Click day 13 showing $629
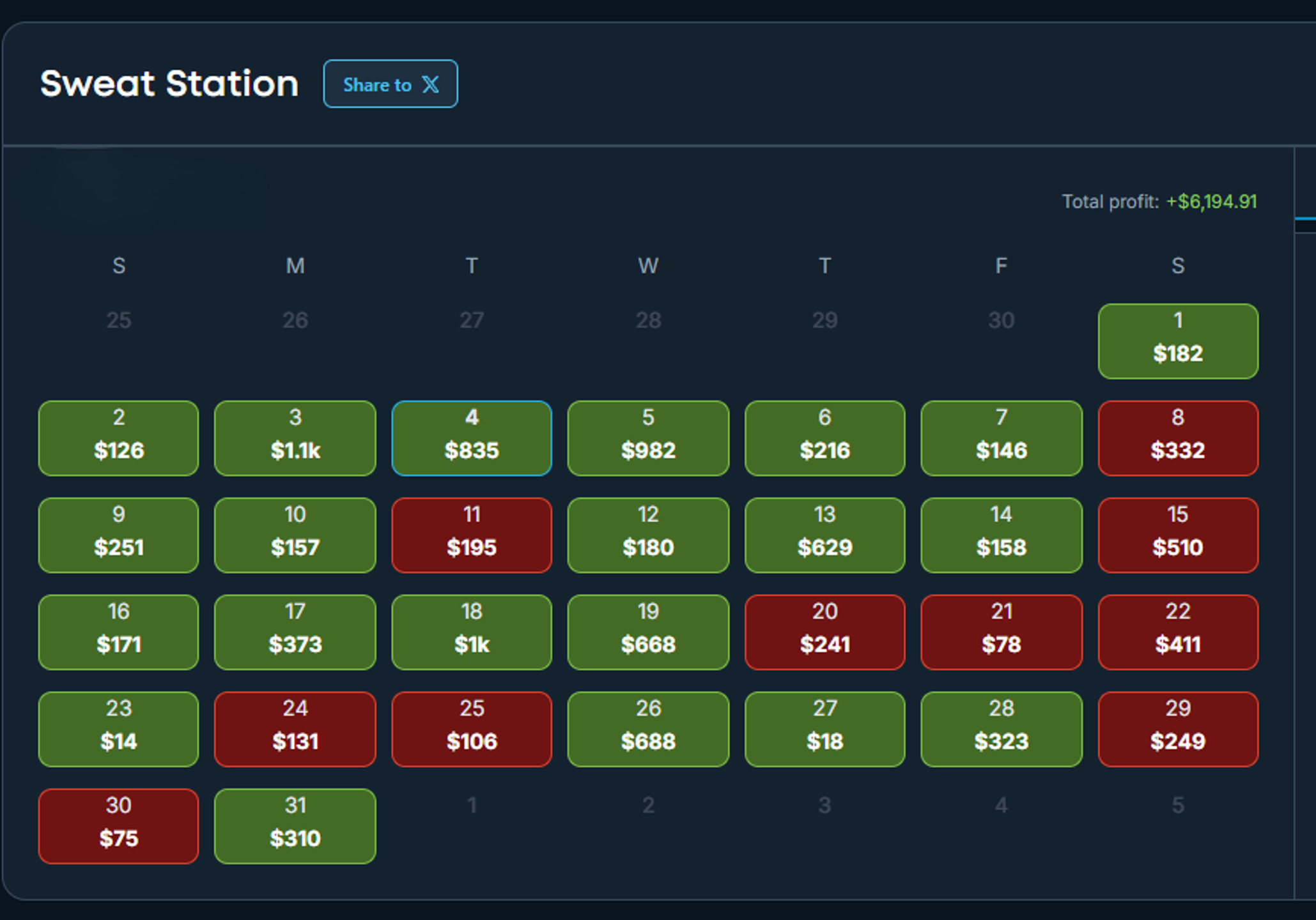Screen dimensions: 1316x920 point(824,535)
